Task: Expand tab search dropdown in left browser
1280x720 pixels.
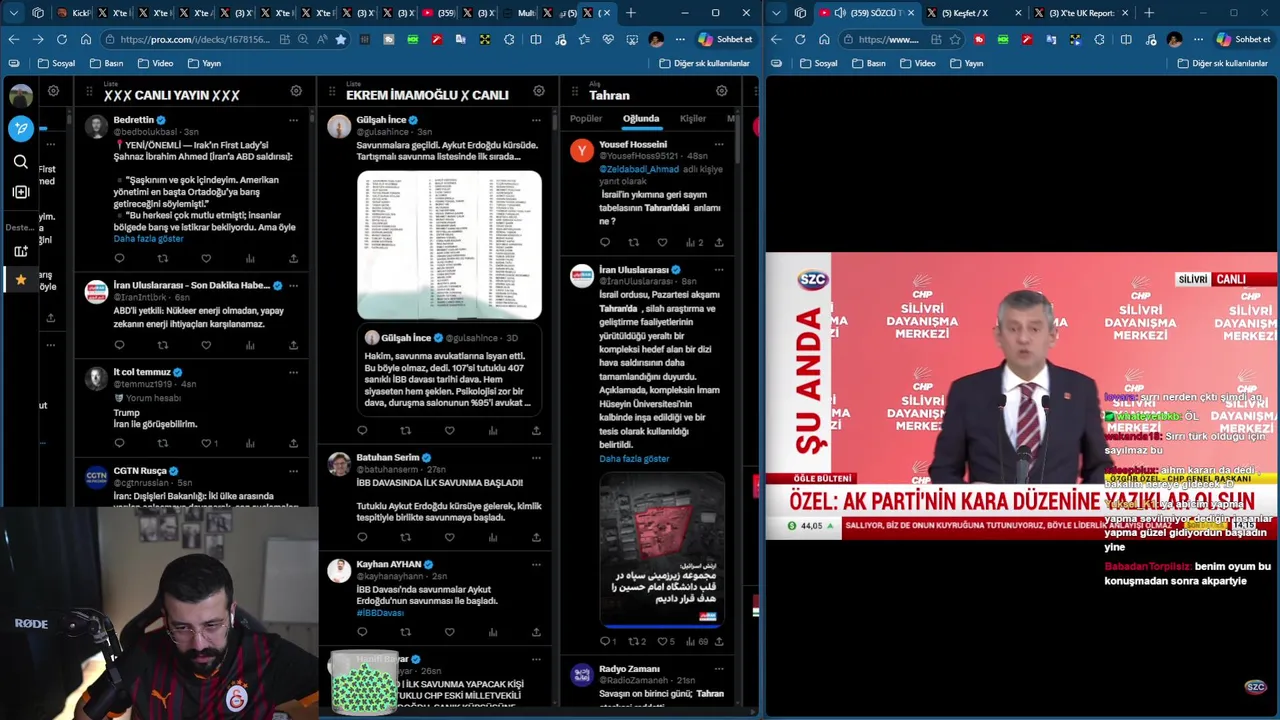Action: [13, 13]
